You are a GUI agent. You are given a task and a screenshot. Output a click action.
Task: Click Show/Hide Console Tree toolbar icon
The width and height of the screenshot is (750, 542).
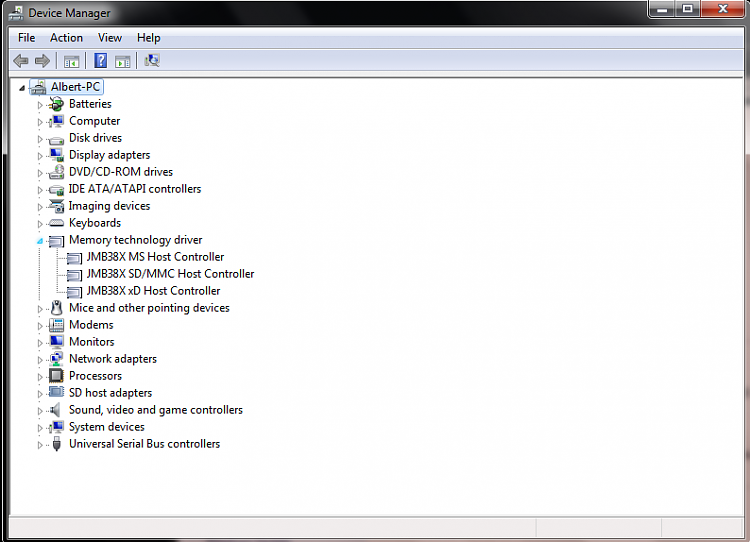[x=71, y=61]
